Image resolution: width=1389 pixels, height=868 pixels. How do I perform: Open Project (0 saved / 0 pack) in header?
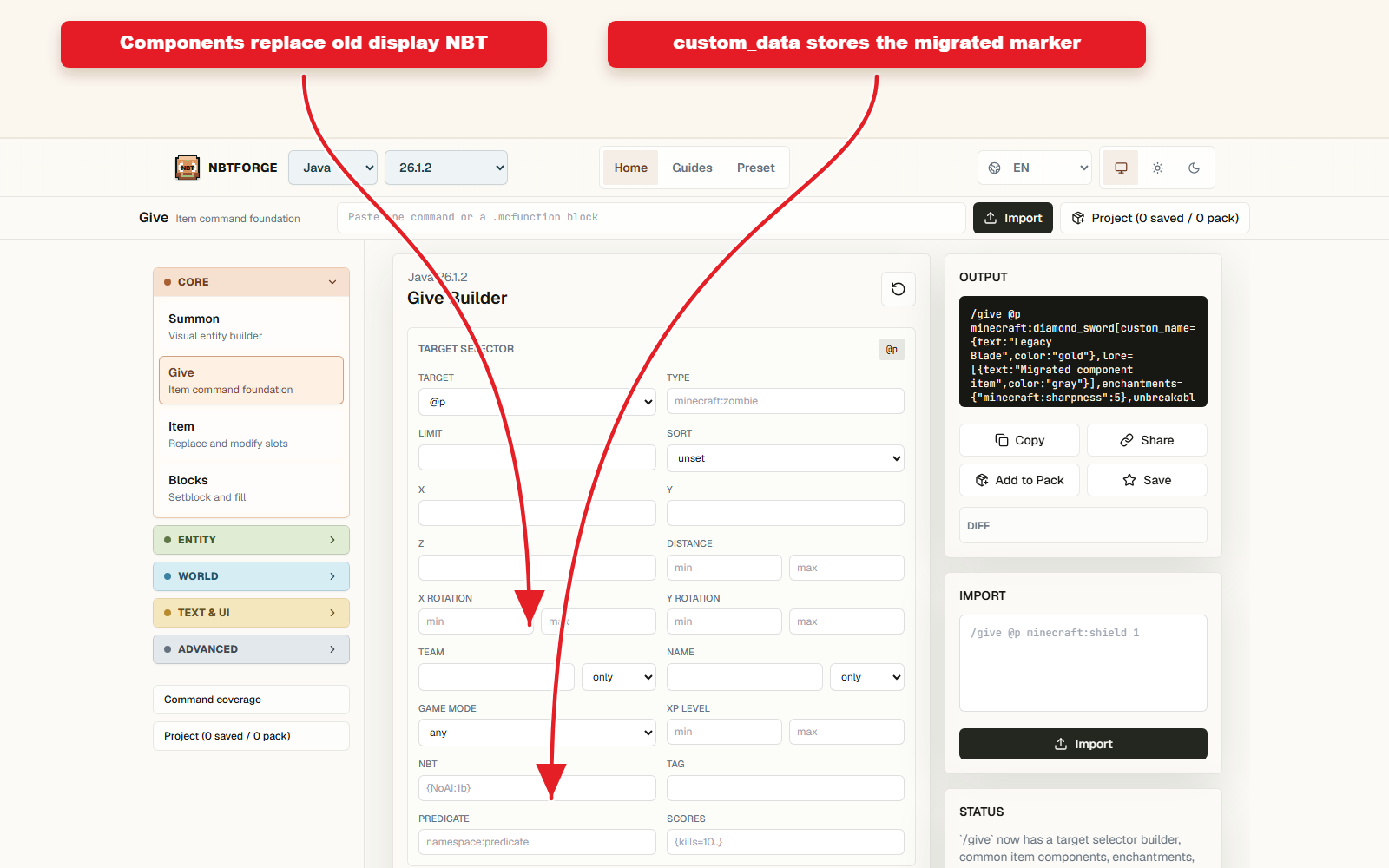[x=1155, y=218]
